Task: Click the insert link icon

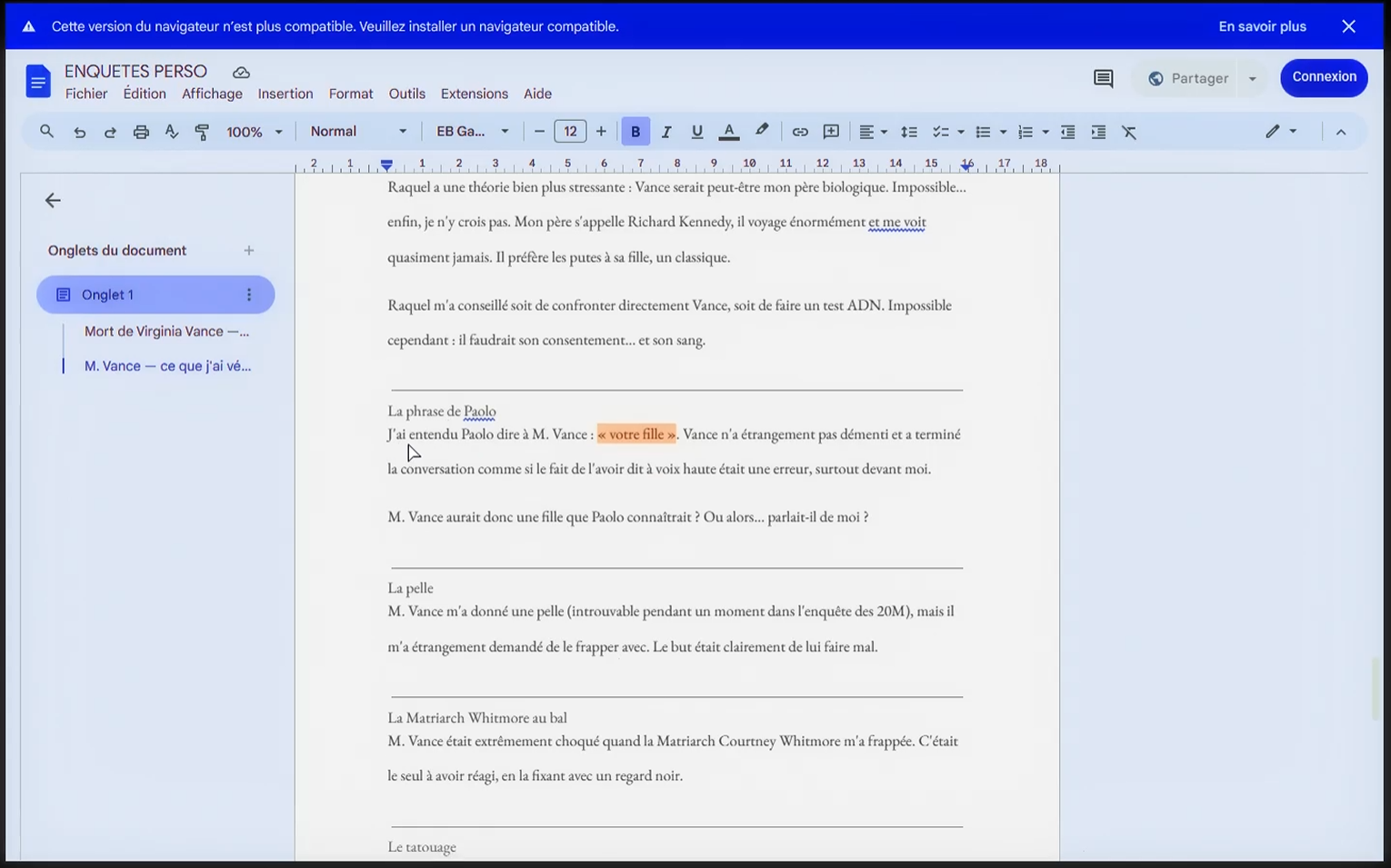Action: [x=800, y=132]
